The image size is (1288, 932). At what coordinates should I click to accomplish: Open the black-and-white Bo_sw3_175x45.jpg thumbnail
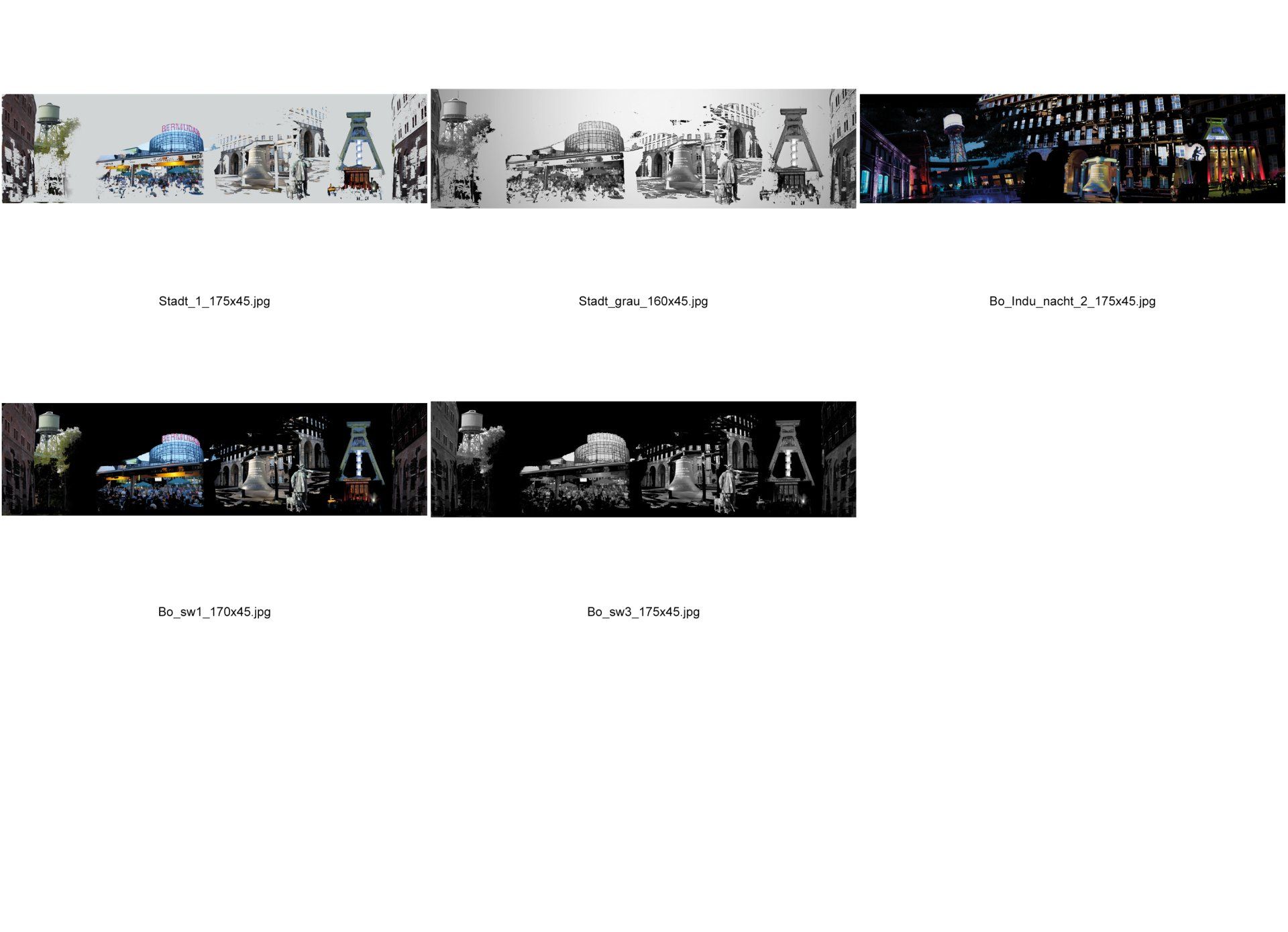[643, 459]
